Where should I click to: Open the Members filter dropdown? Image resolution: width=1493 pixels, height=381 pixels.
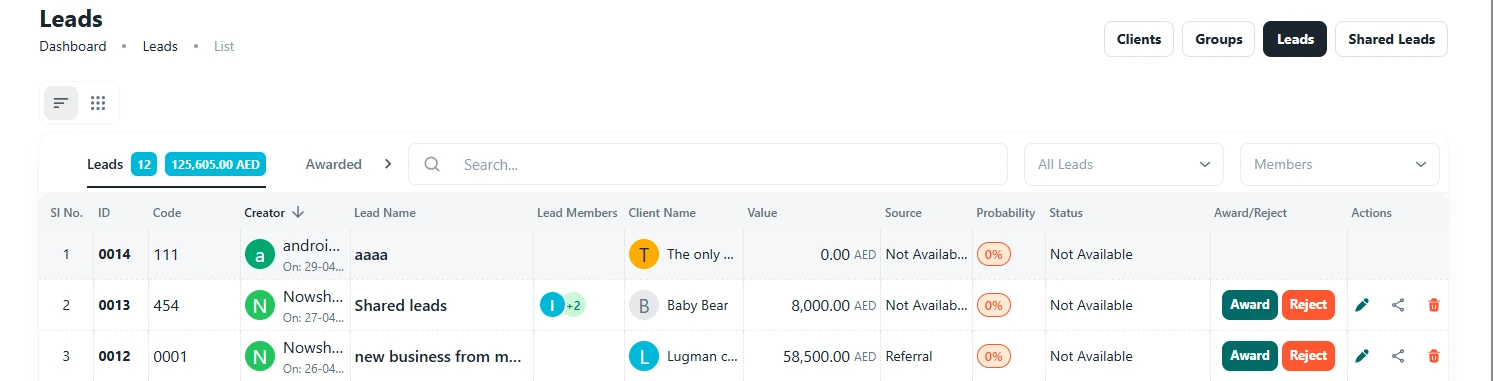pos(1340,164)
